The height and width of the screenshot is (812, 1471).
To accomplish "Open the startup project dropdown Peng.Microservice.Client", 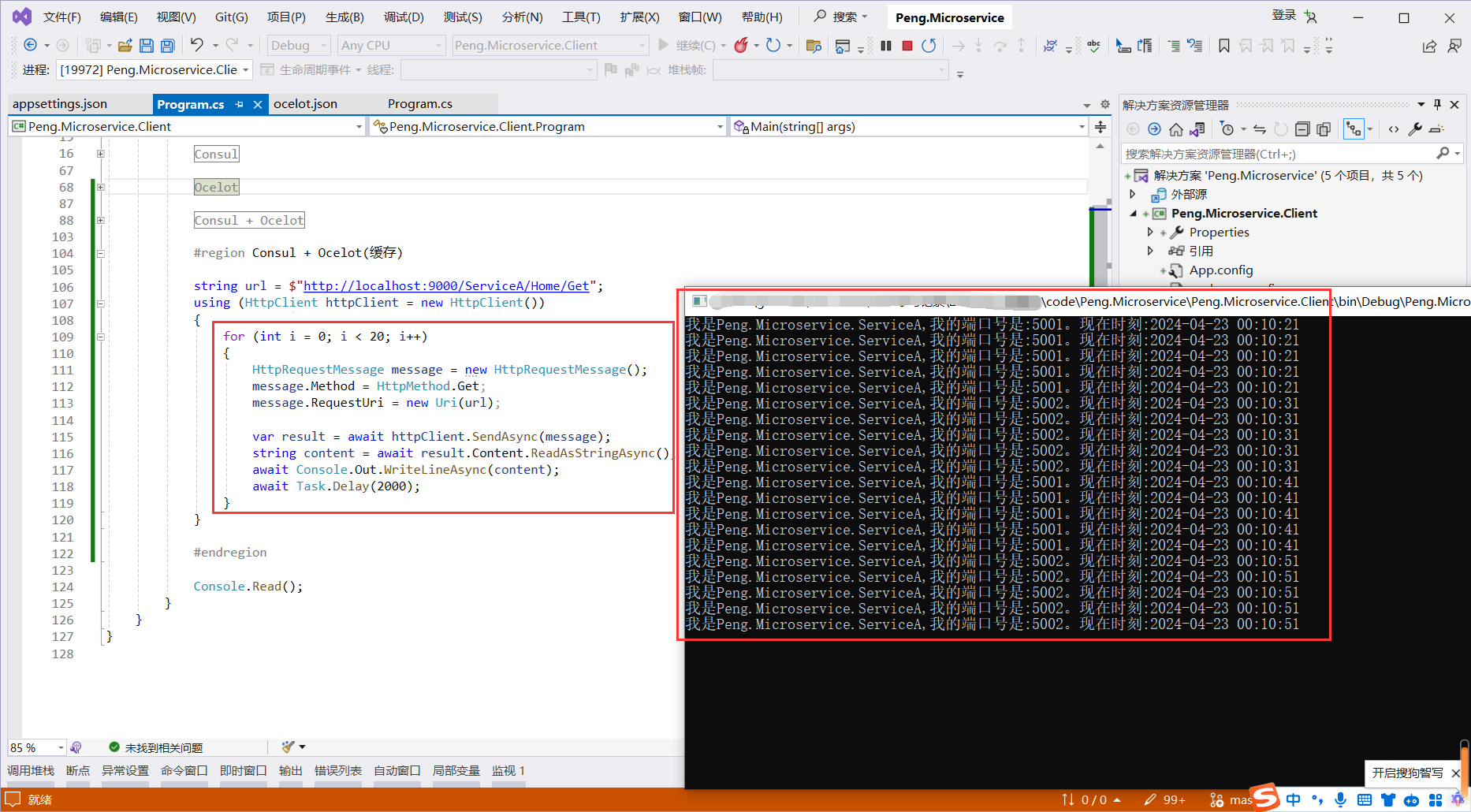I will (x=550, y=46).
